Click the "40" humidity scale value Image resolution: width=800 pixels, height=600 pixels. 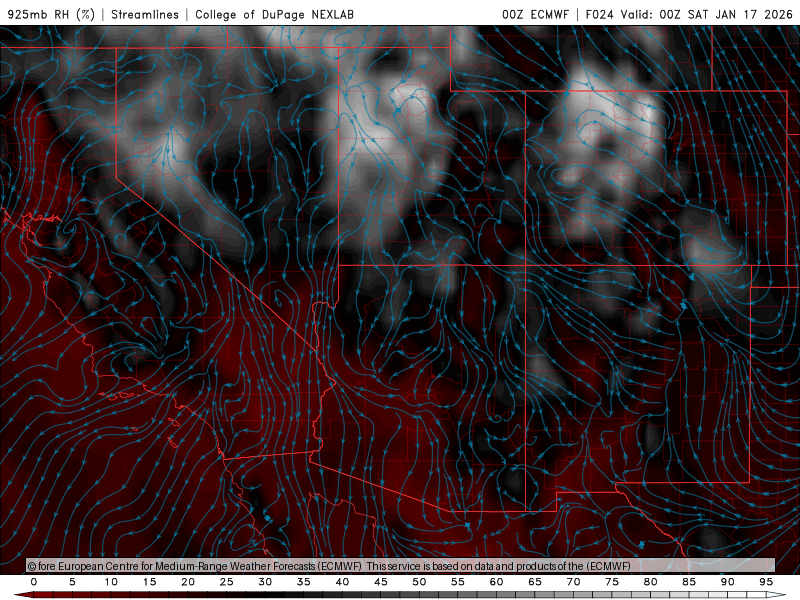(342, 582)
